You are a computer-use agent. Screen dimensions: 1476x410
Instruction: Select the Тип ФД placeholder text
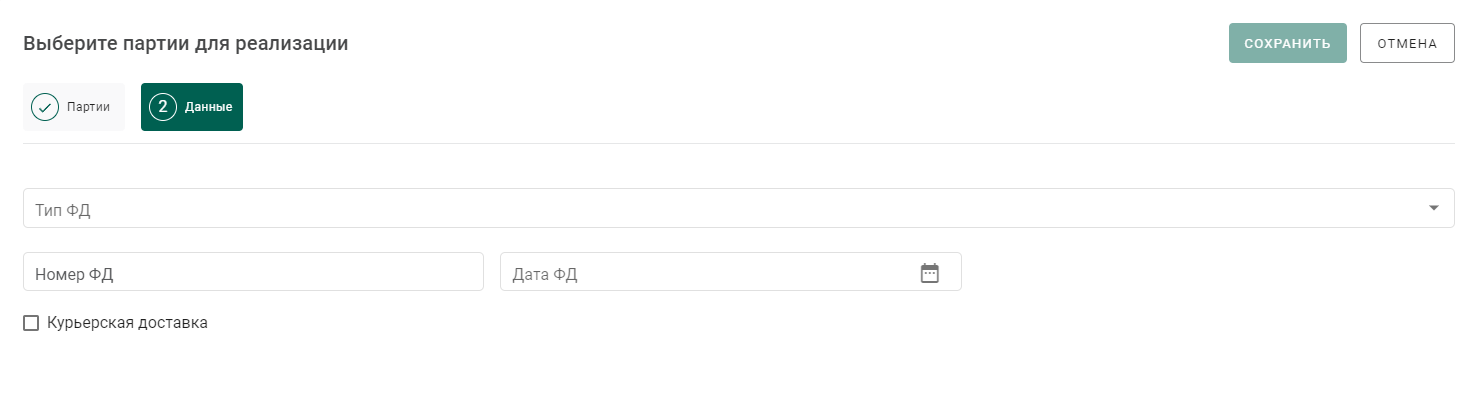[63, 210]
